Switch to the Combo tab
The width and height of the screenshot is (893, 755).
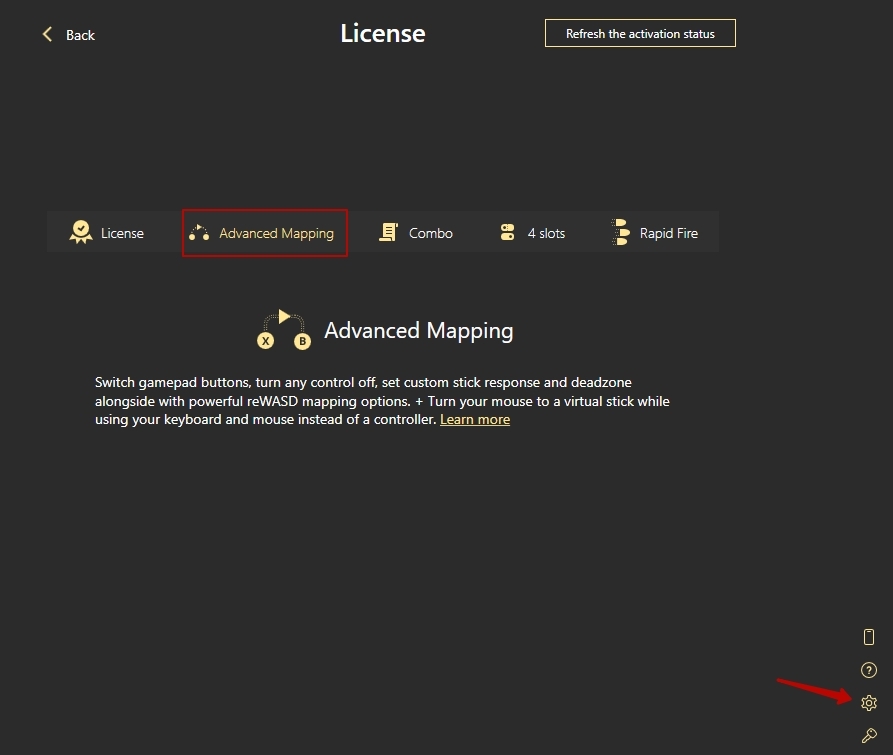pyautogui.click(x=416, y=233)
